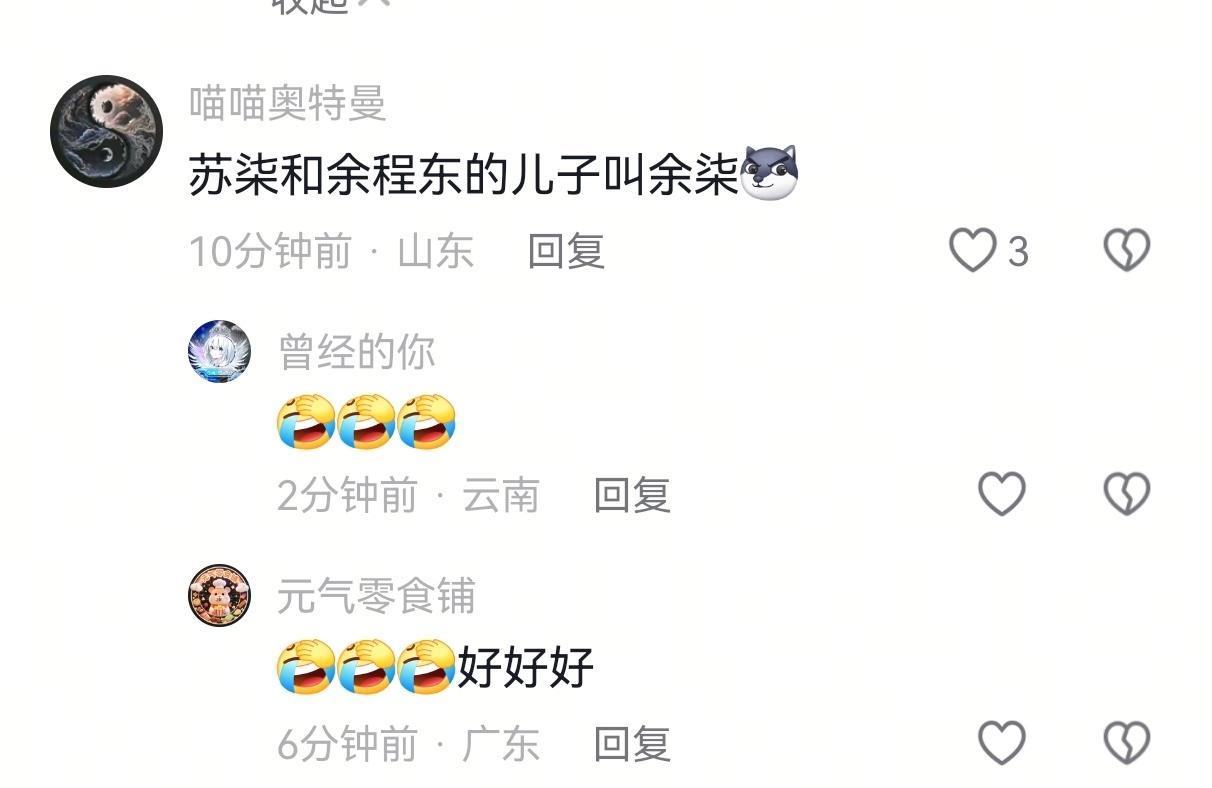Screen dimensions: 1212x788
Task: Like 曾经的你's reply with heart icon
Action: click(1002, 494)
